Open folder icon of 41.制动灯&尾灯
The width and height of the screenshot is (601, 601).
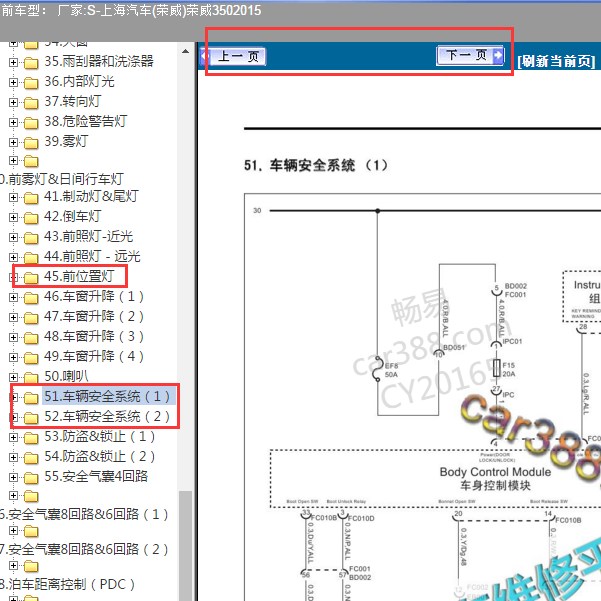31,197
